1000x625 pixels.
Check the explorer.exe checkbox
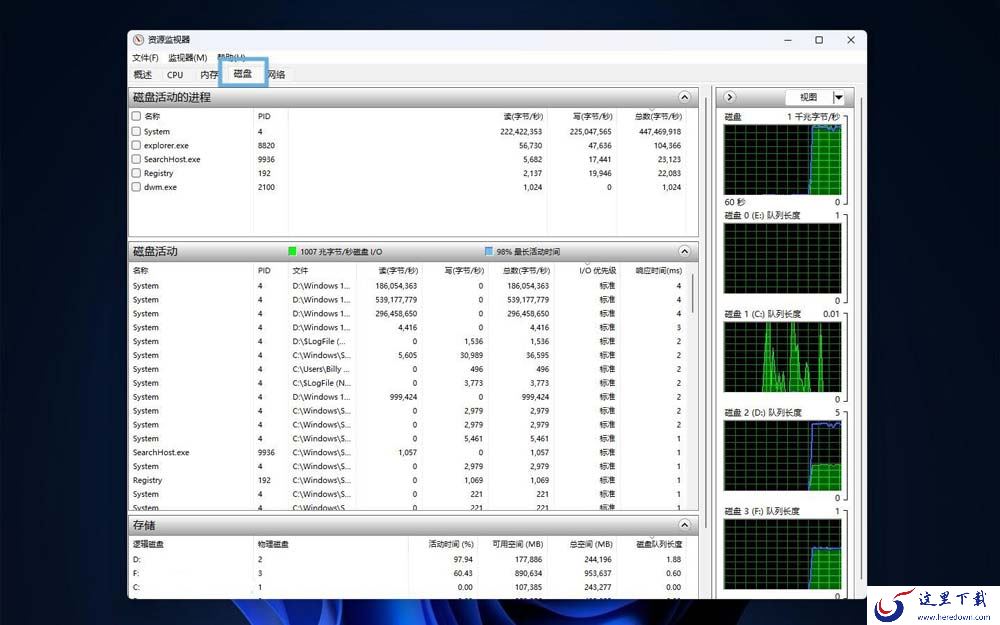click(136, 145)
